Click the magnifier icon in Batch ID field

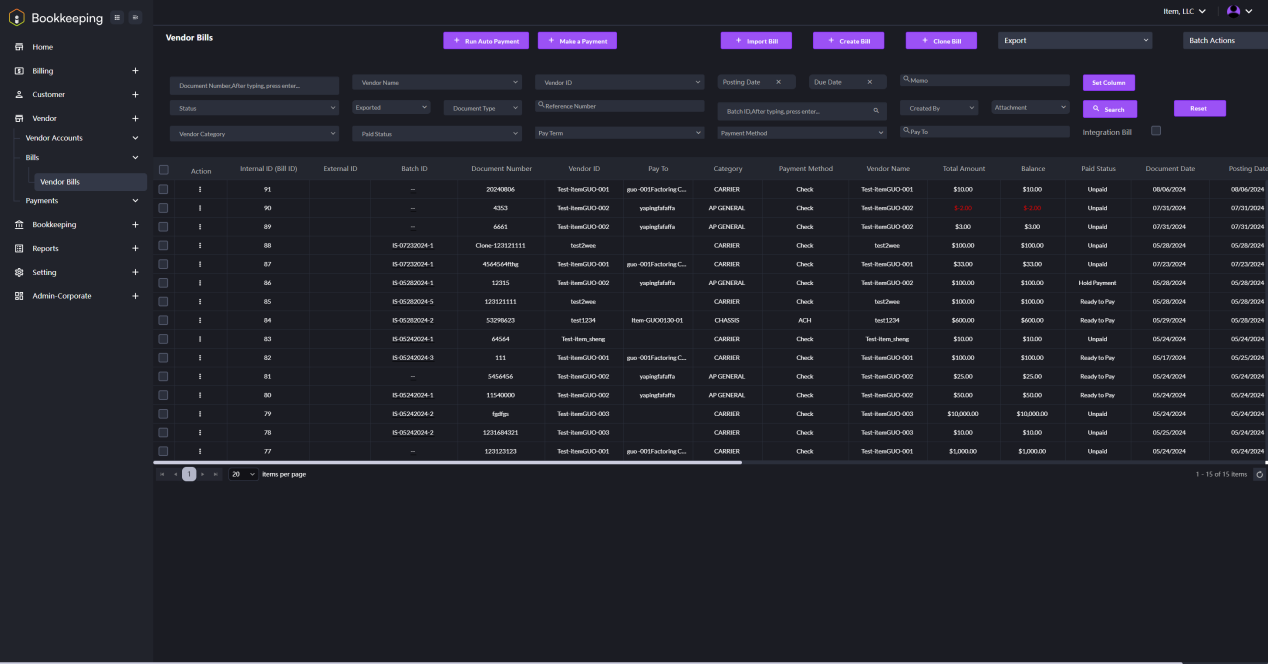tap(876, 111)
